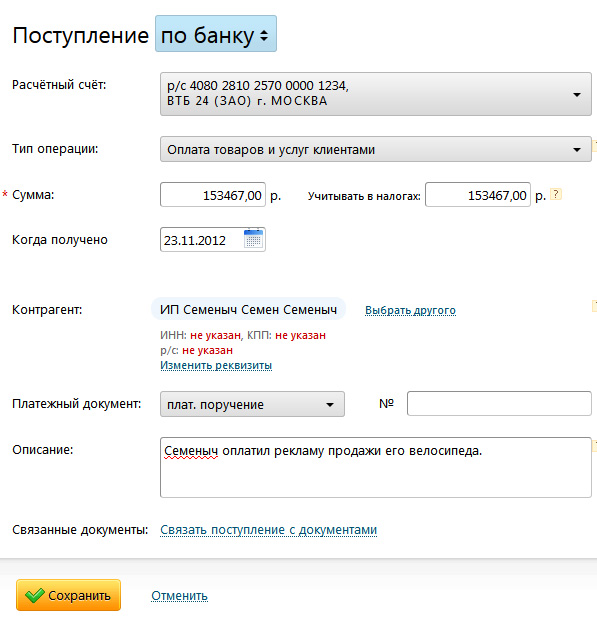Open the Тип операции dropdown
Image resolution: width=597 pixels, height=621 pixels.
376,149
